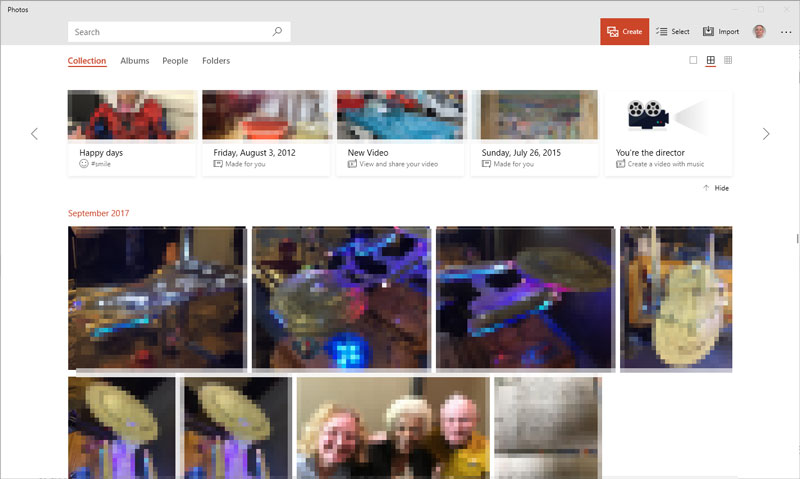This screenshot has height=479, width=800.
Task: Go to the Folders tab
Action: (x=216, y=61)
